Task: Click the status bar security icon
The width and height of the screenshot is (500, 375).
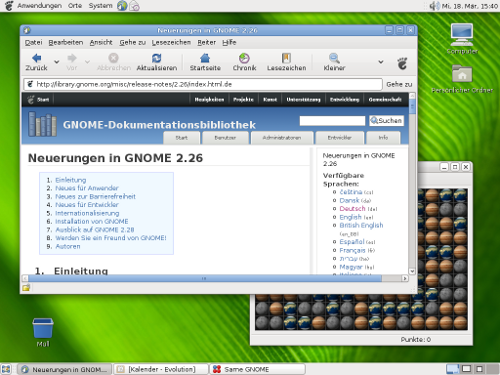Action: click(26, 288)
